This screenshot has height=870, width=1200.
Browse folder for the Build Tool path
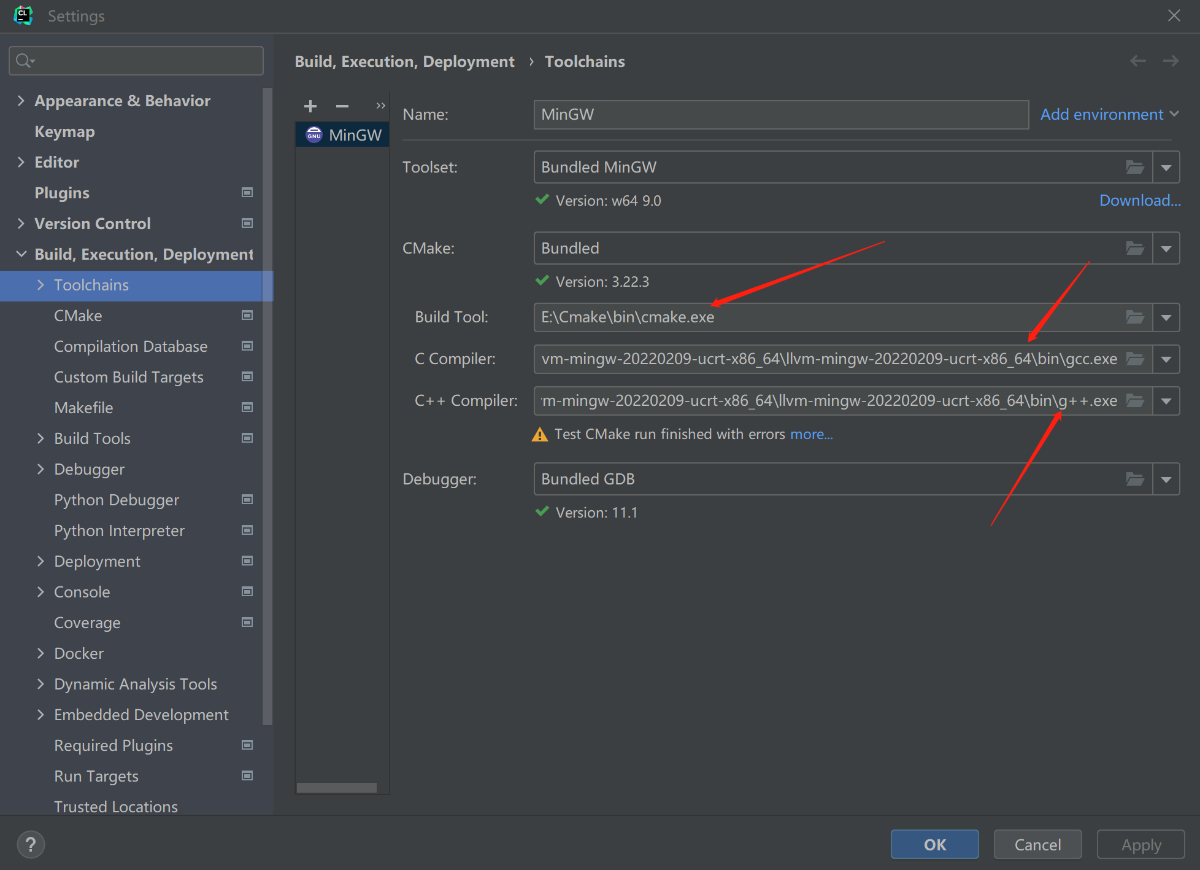(1134, 317)
